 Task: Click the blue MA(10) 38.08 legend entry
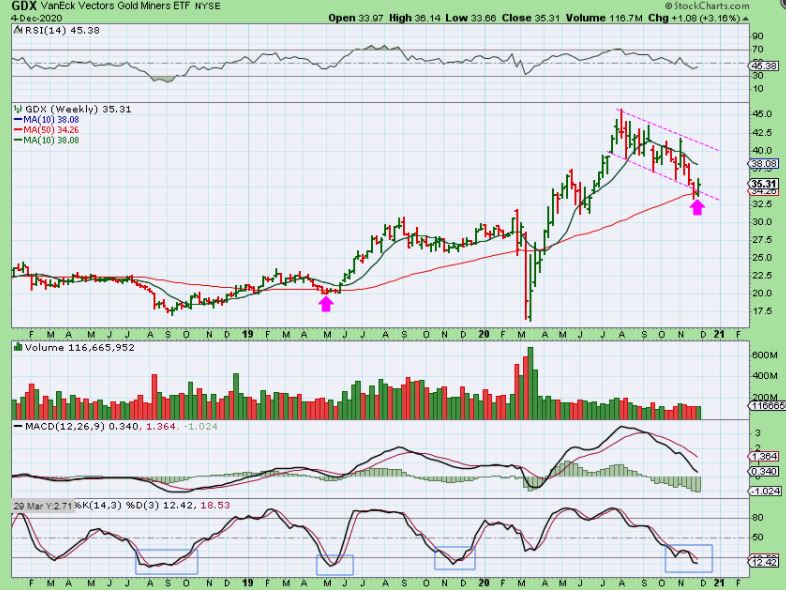coord(47,119)
